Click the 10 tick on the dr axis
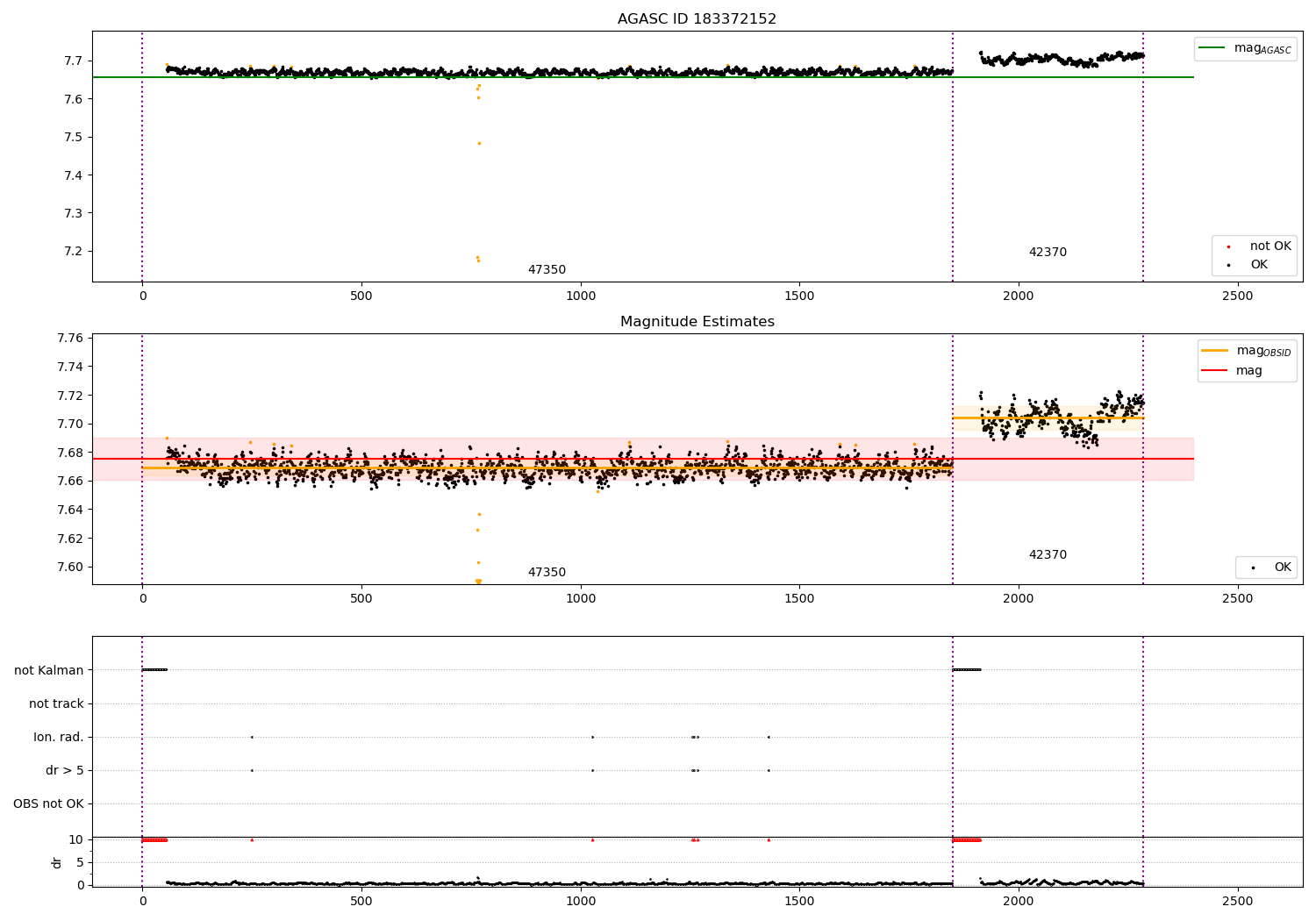Image resolution: width=1316 pixels, height=921 pixels. click(x=76, y=840)
